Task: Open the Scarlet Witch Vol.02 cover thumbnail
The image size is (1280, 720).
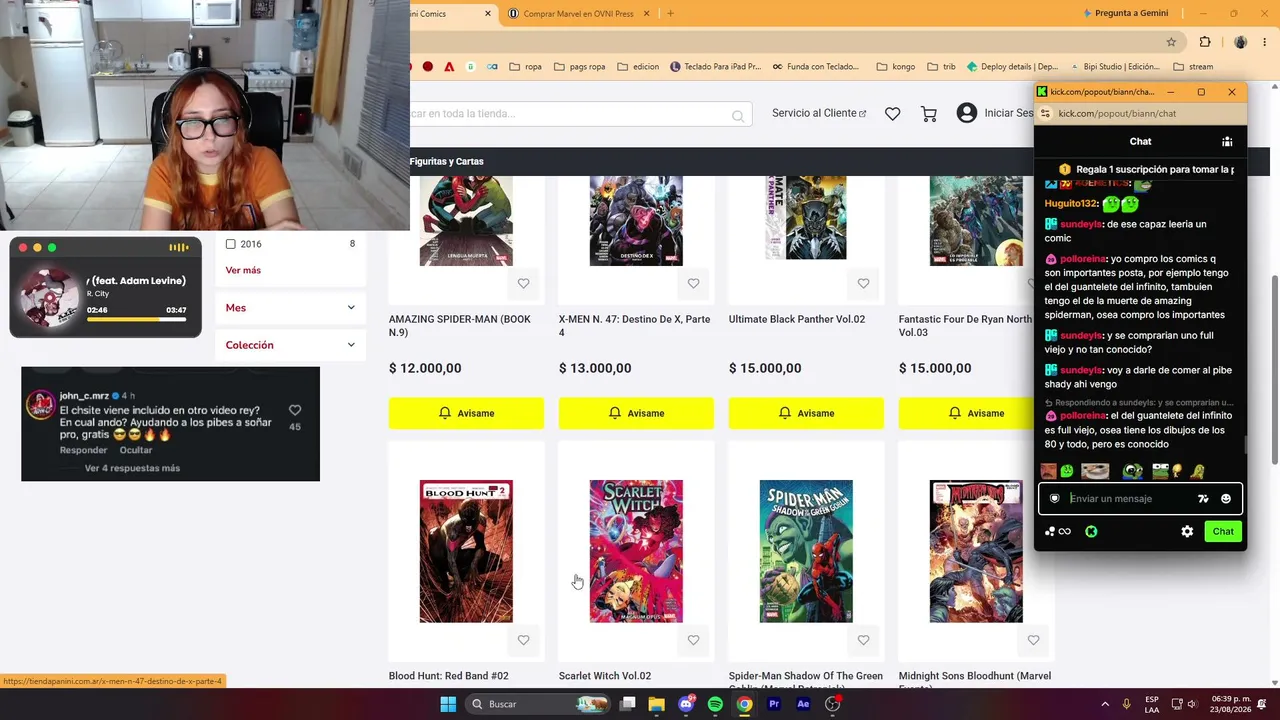Action: tap(636, 551)
